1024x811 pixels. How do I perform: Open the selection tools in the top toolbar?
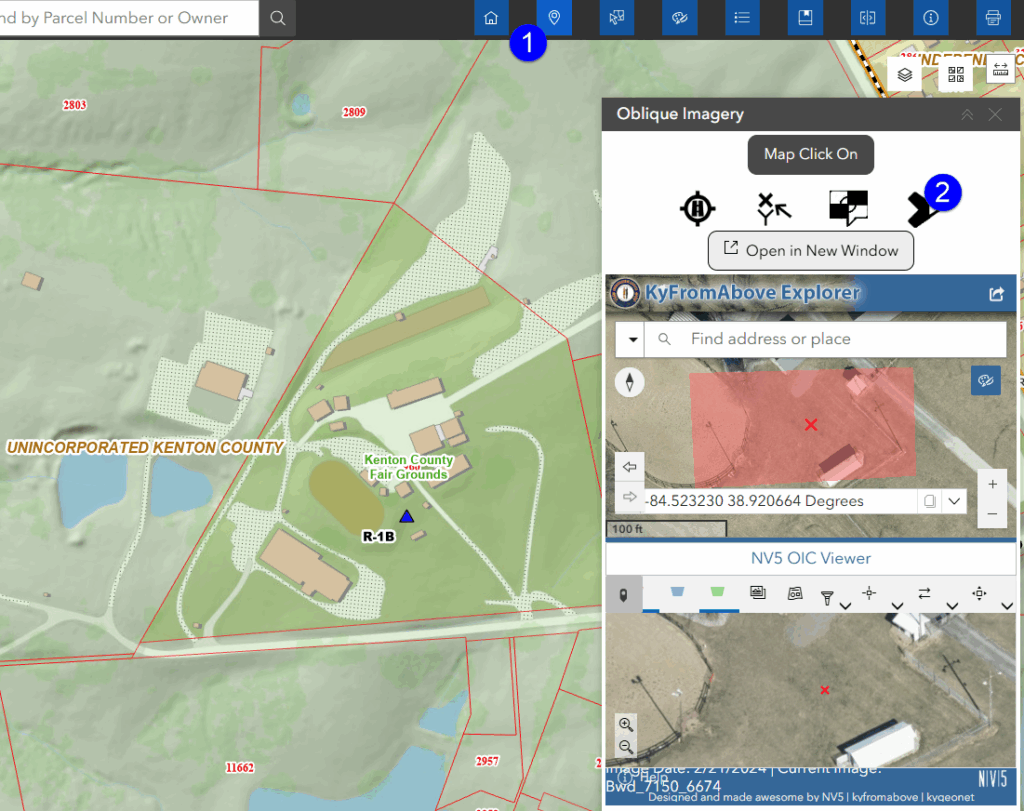[617, 17]
